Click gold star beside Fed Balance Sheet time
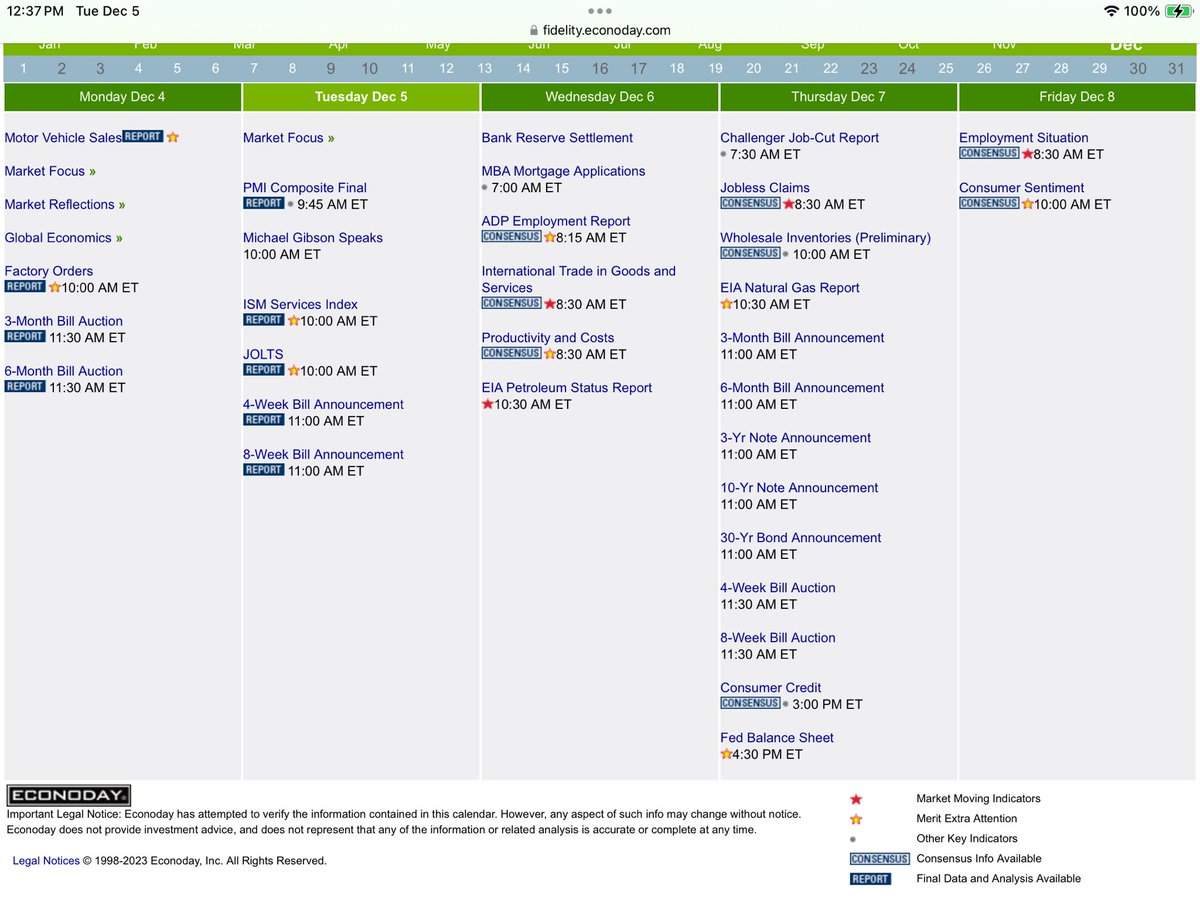This screenshot has width=1200, height=900. pyautogui.click(x=727, y=754)
